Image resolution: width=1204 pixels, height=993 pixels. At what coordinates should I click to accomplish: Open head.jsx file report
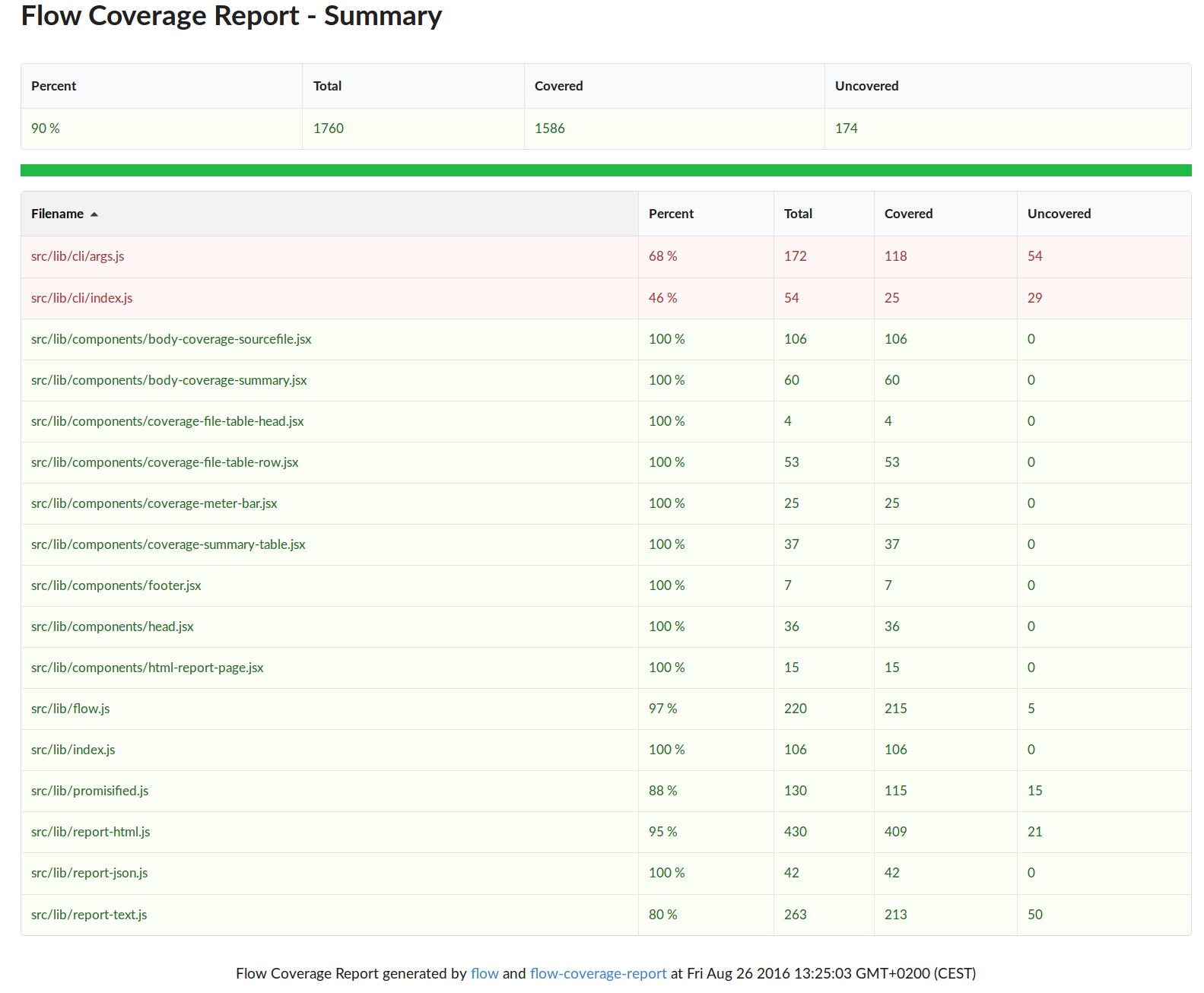[113, 627]
